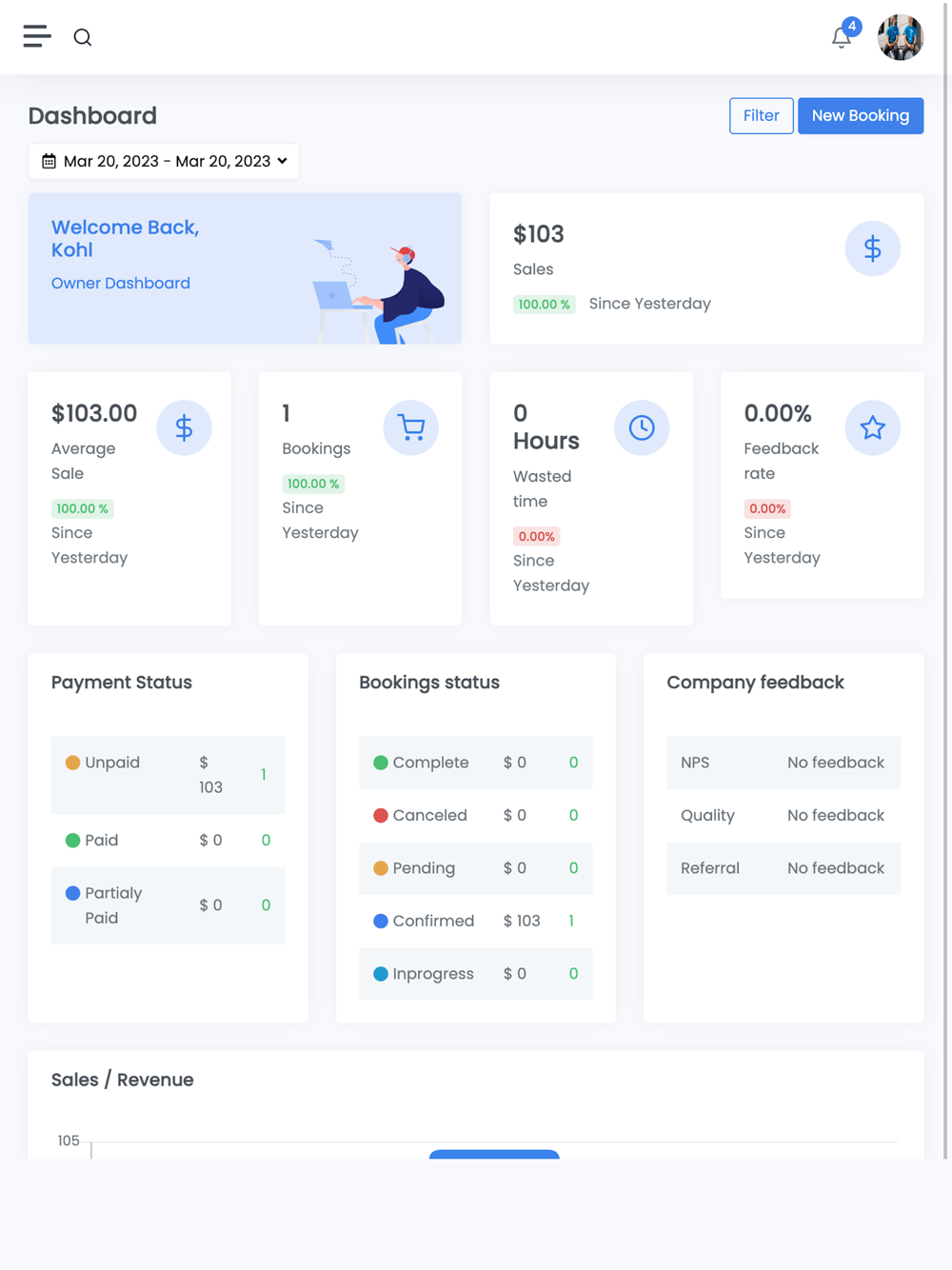
Task: Click the $103 Sales total
Action: click(539, 234)
